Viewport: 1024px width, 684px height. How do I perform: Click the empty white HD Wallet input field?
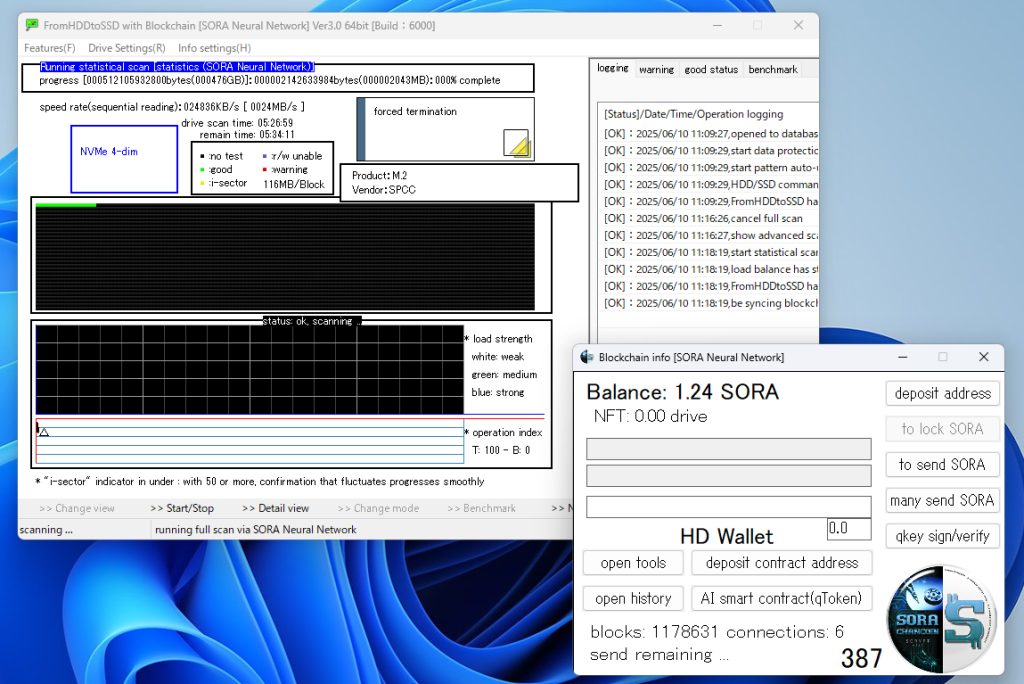728,507
